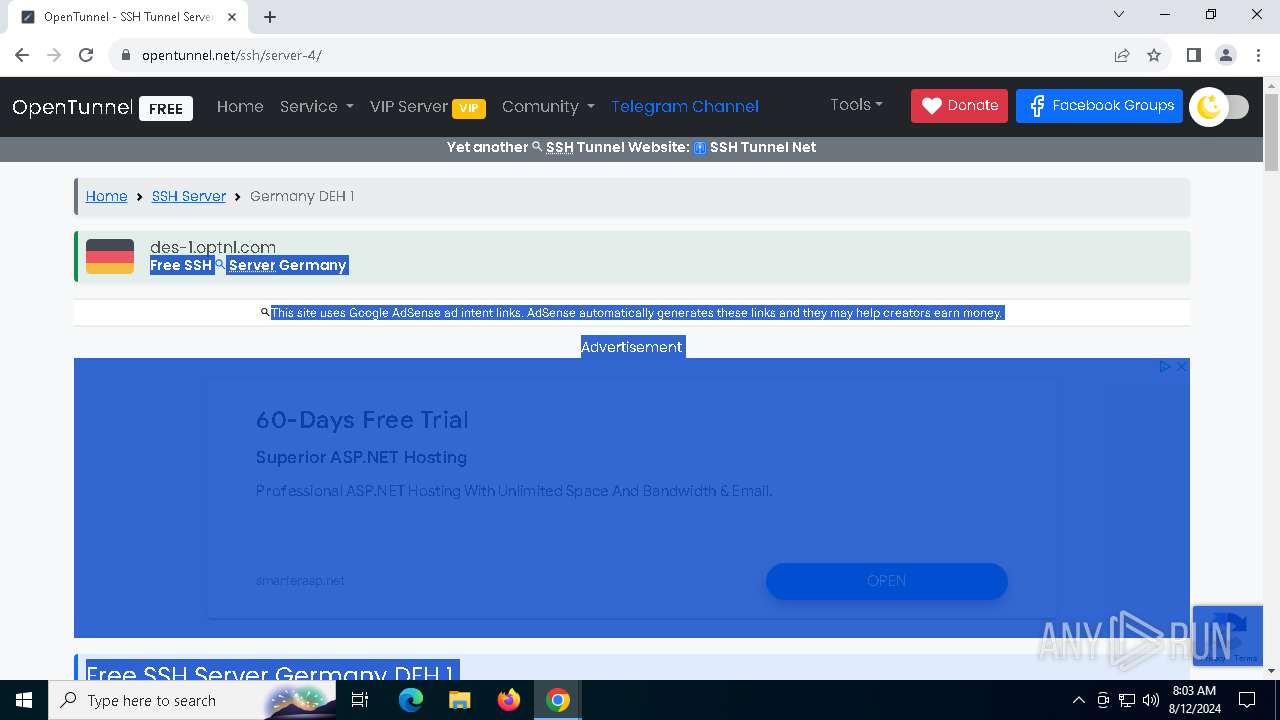This screenshot has height=720, width=1280.
Task: Open the browser side panel
Action: point(1193,55)
